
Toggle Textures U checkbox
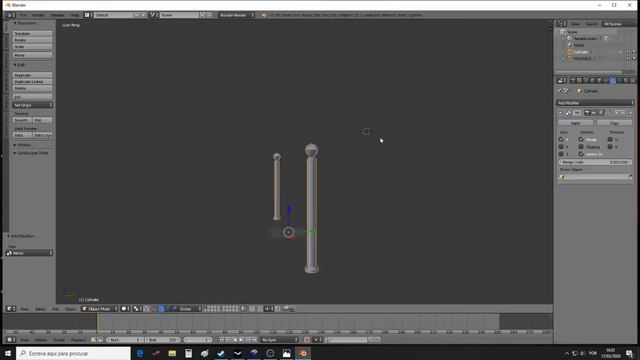point(610,140)
